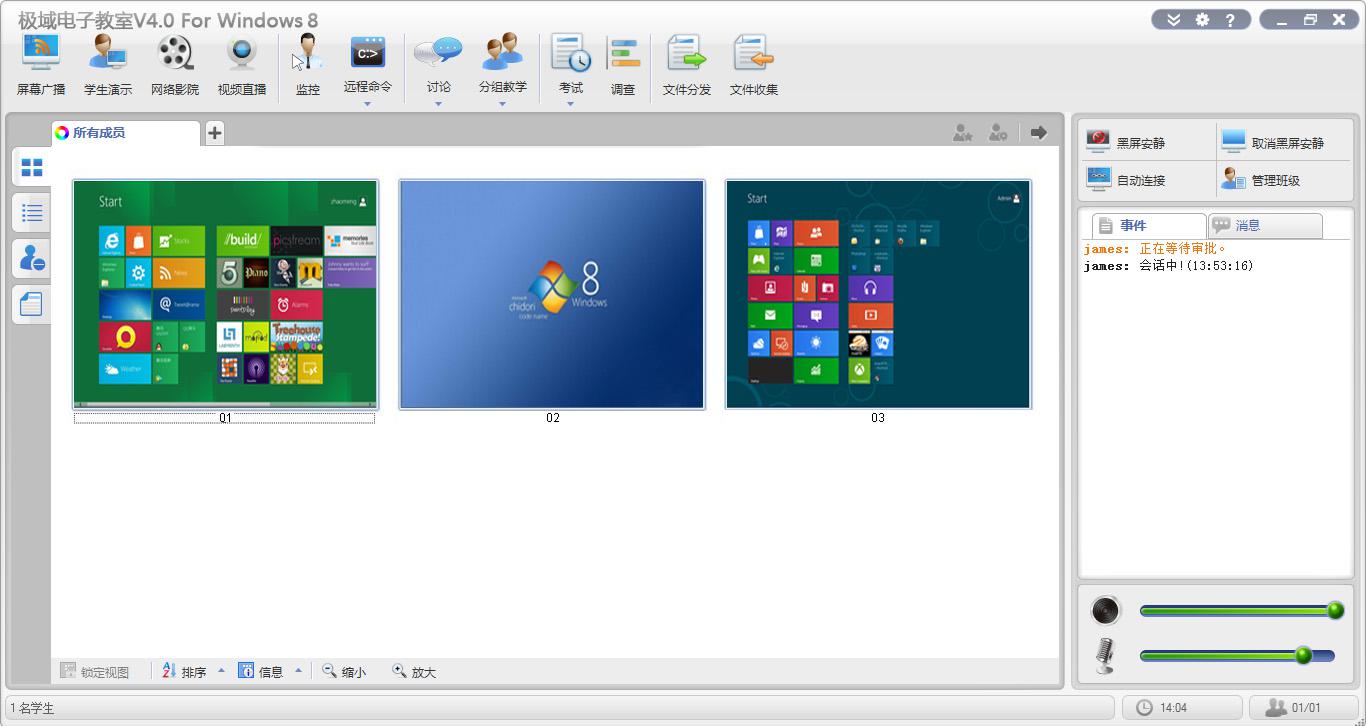Open help question mark icon
Screen dimensions: 1366x726
click(x=1231, y=20)
